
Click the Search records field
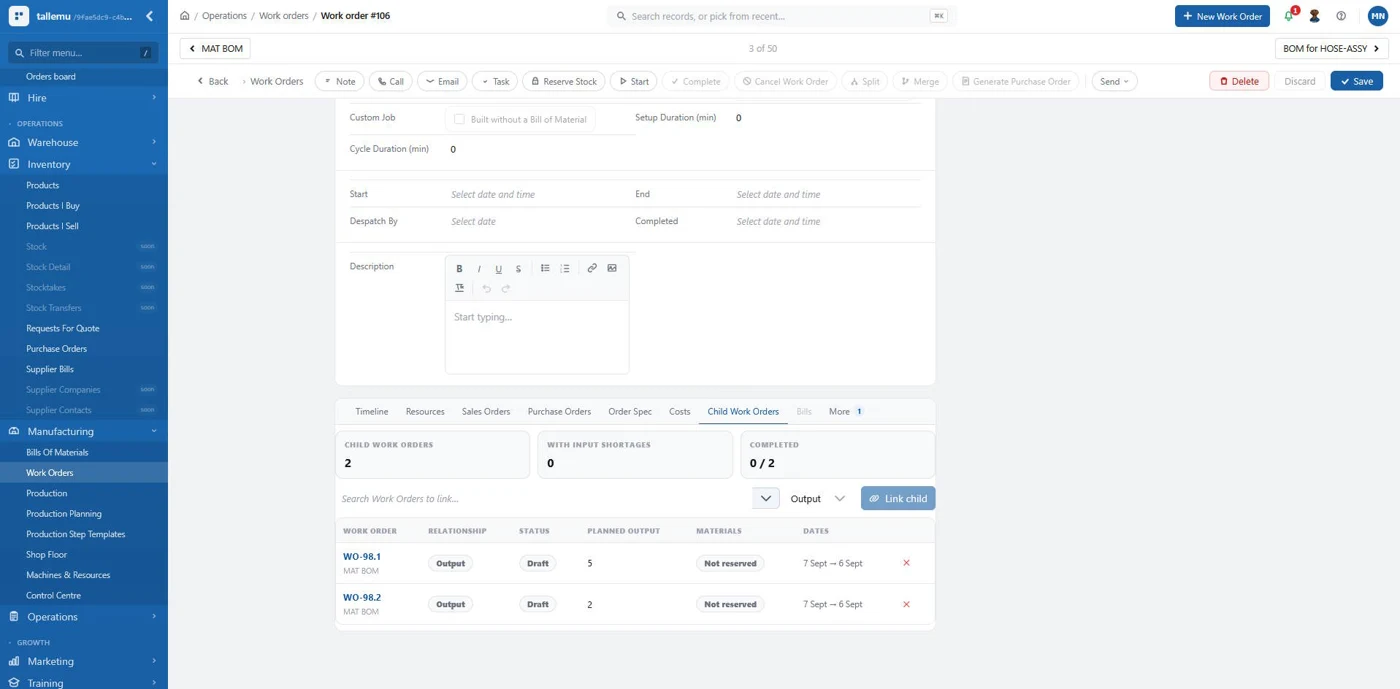[x=781, y=16]
